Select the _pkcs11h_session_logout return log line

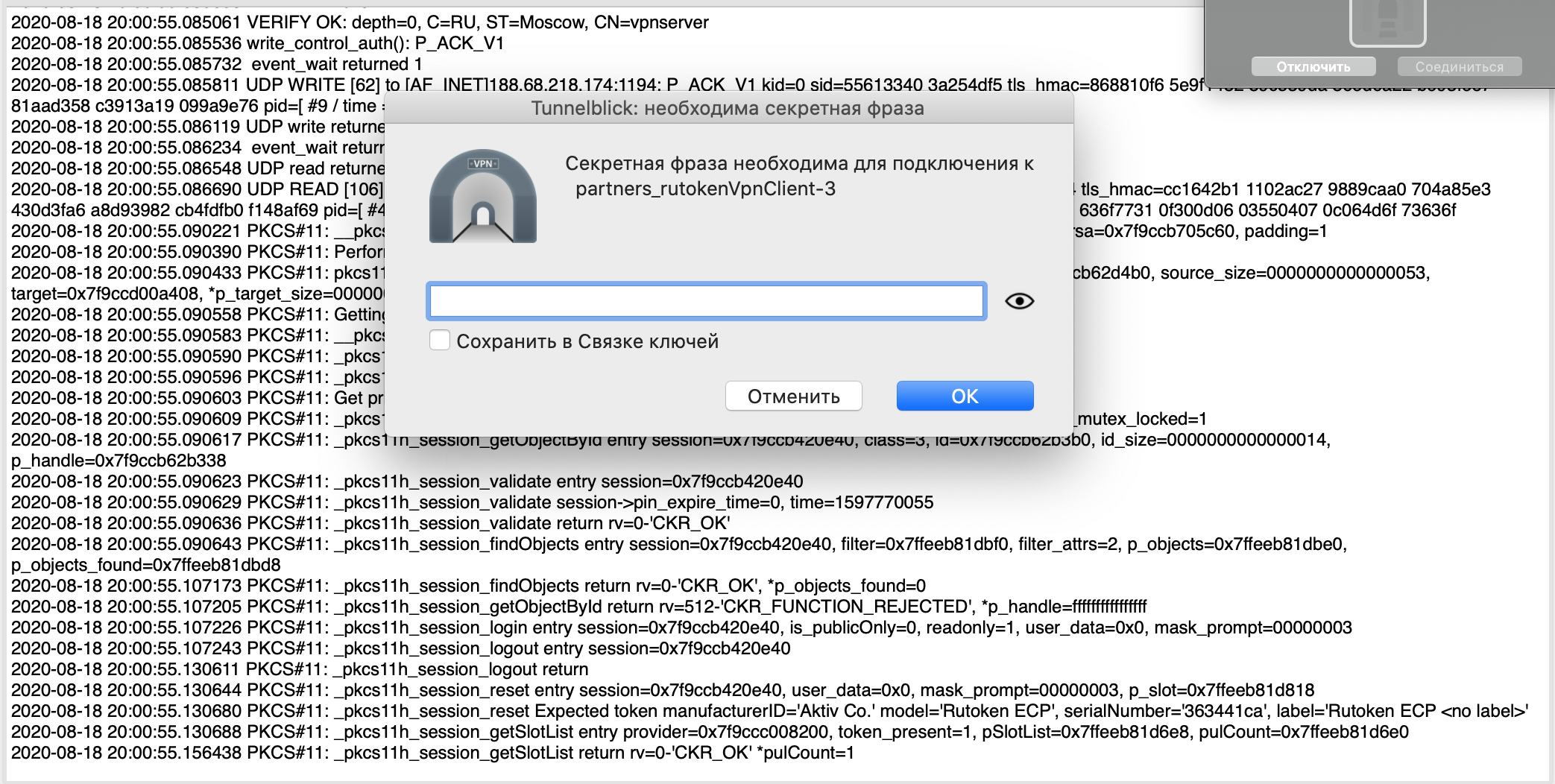point(298,669)
